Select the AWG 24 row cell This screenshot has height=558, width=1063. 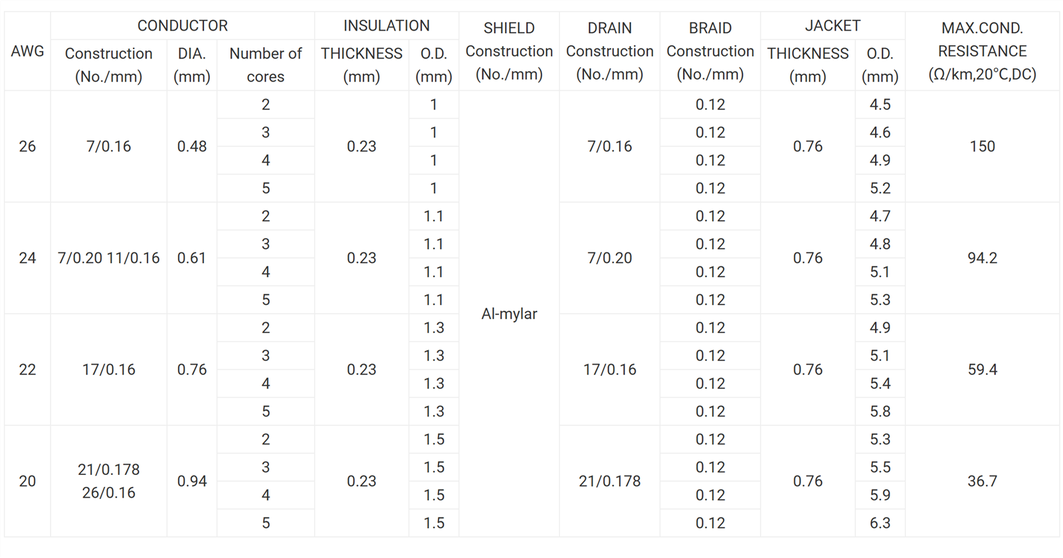[x=27, y=258]
